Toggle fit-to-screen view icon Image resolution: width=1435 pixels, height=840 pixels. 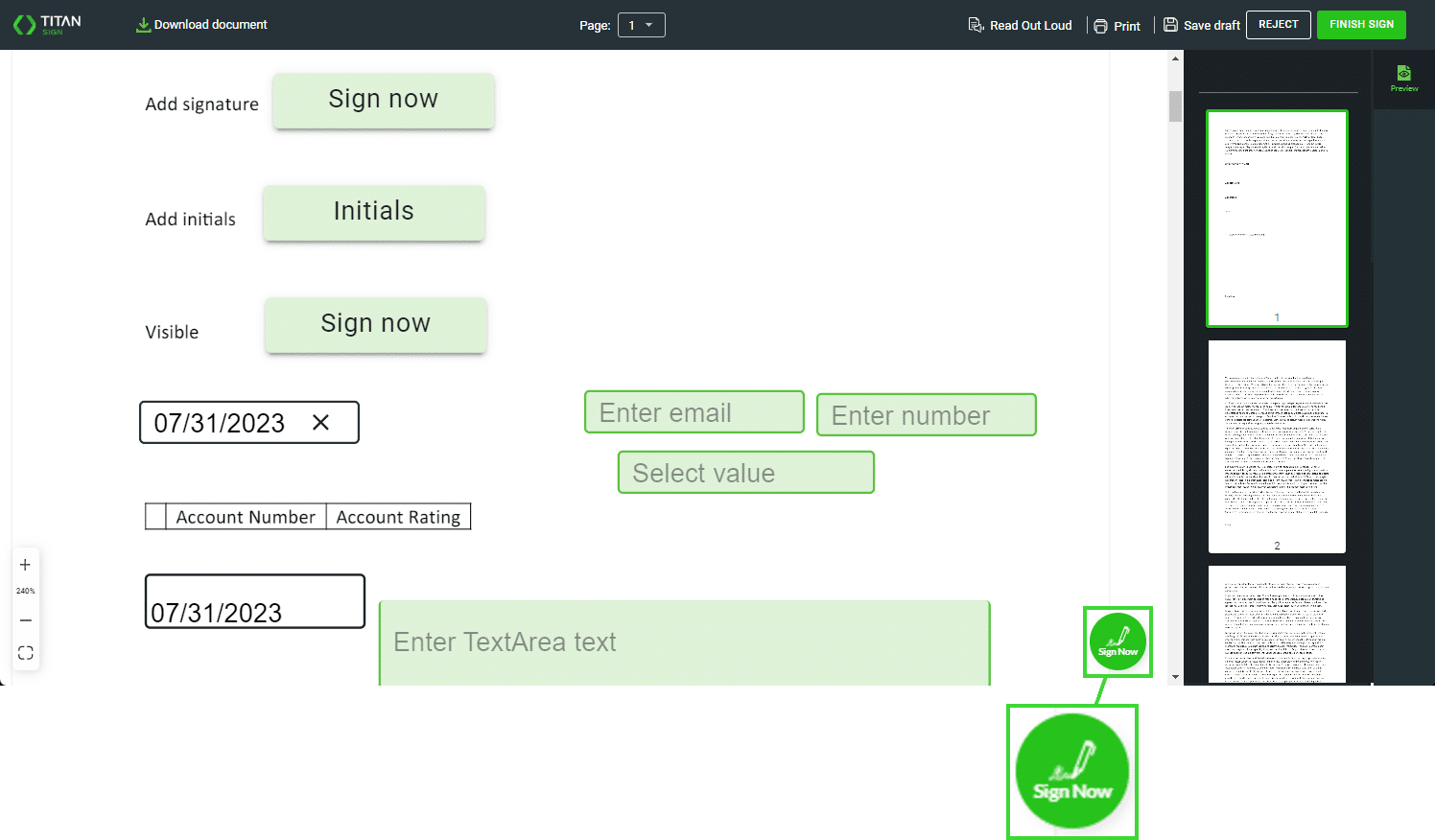pos(26,653)
